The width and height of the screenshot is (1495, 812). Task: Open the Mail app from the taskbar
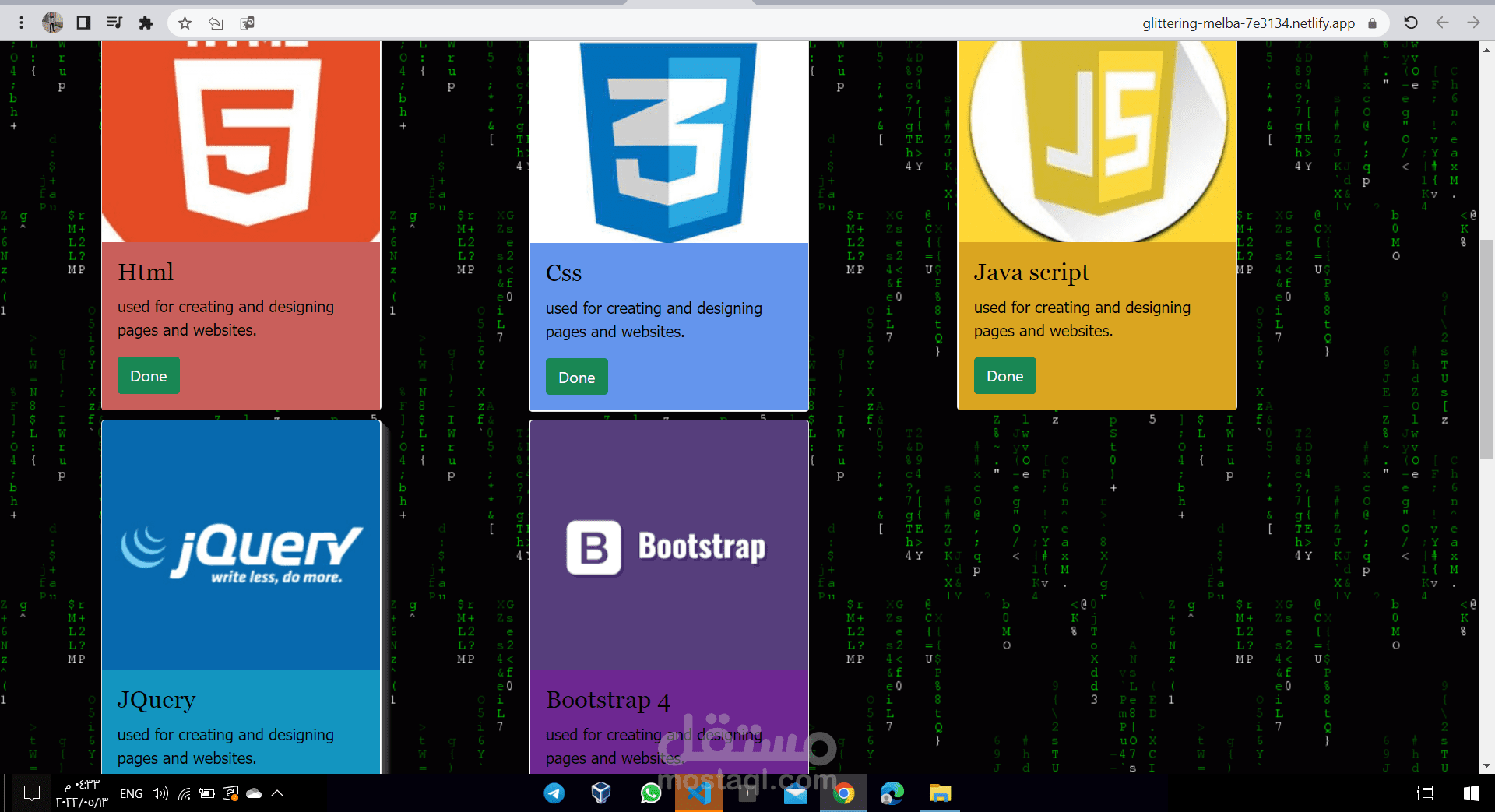[x=796, y=793]
